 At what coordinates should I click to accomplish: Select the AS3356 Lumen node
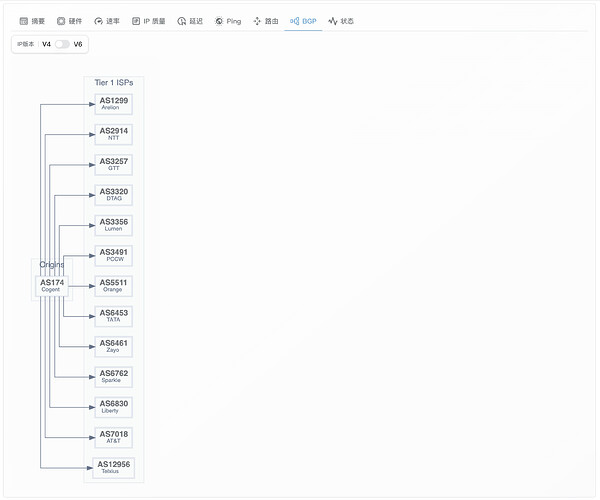point(114,225)
